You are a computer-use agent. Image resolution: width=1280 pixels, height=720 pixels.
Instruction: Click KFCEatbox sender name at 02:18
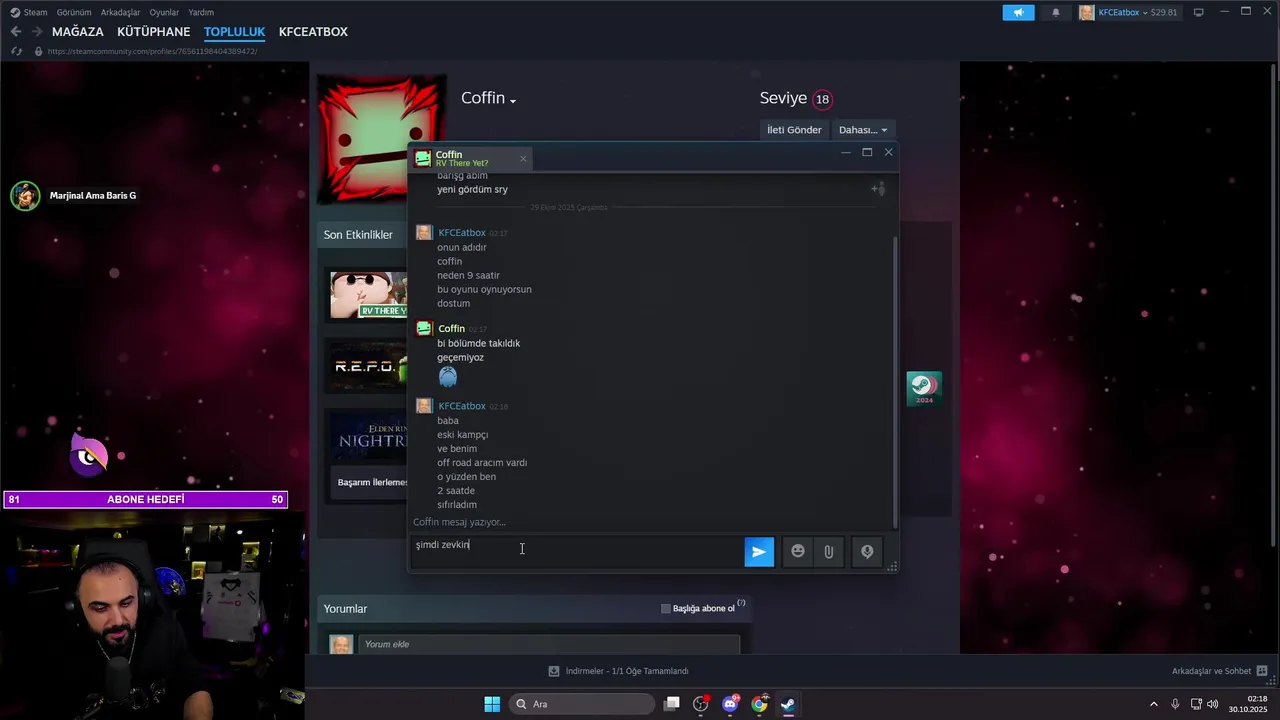462,406
